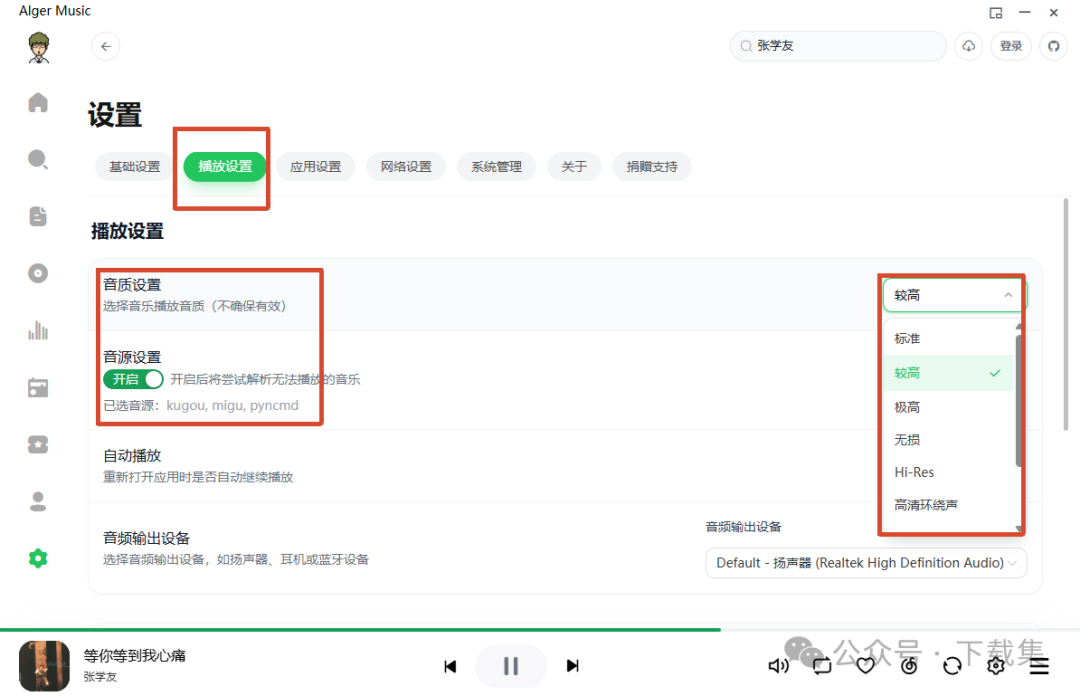Open the 关于 tab

tap(574, 167)
